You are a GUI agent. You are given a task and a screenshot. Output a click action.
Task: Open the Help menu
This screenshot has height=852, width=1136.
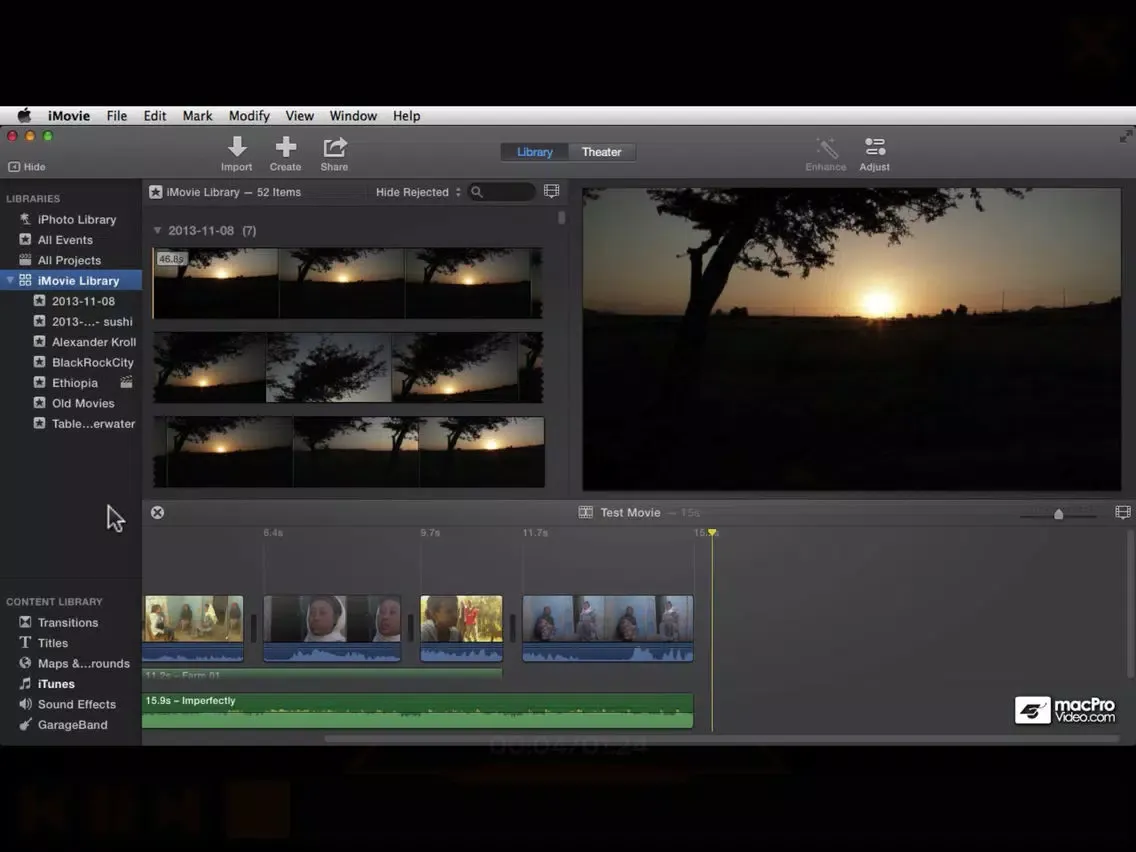point(406,116)
